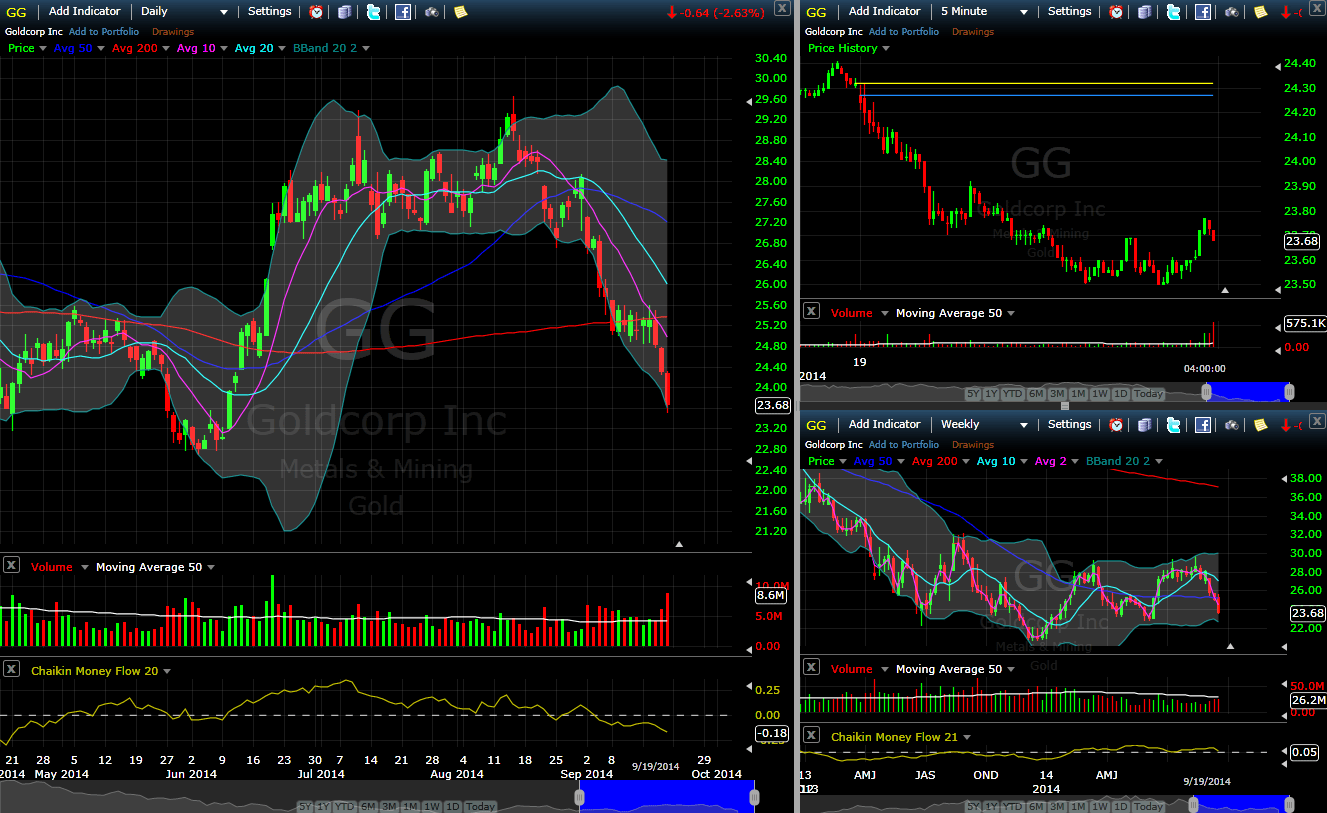1327x813 pixels.
Task: Select 1Y range in 5 Minute chart
Action: click(x=991, y=394)
